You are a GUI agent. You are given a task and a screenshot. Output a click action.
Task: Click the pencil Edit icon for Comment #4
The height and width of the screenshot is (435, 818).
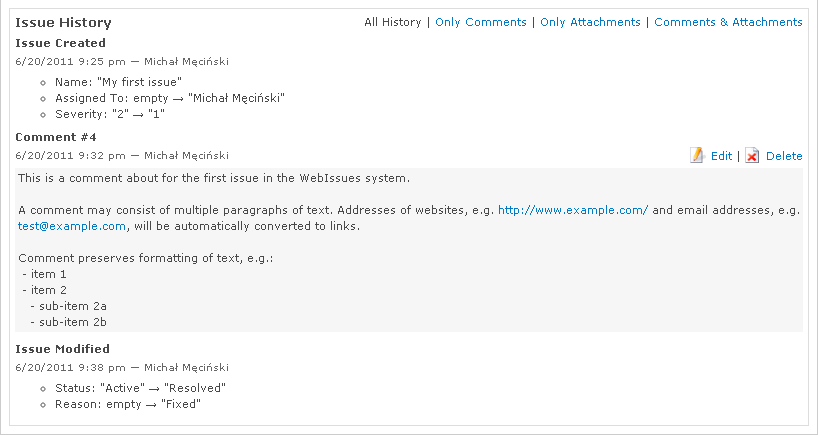pyautogui.click(x=697, y=156)
